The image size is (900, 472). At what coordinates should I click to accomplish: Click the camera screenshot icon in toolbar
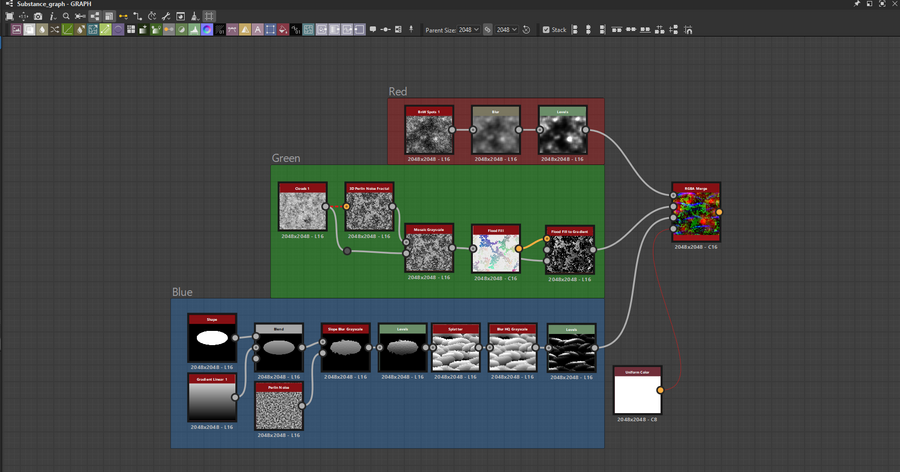point(38,17)
